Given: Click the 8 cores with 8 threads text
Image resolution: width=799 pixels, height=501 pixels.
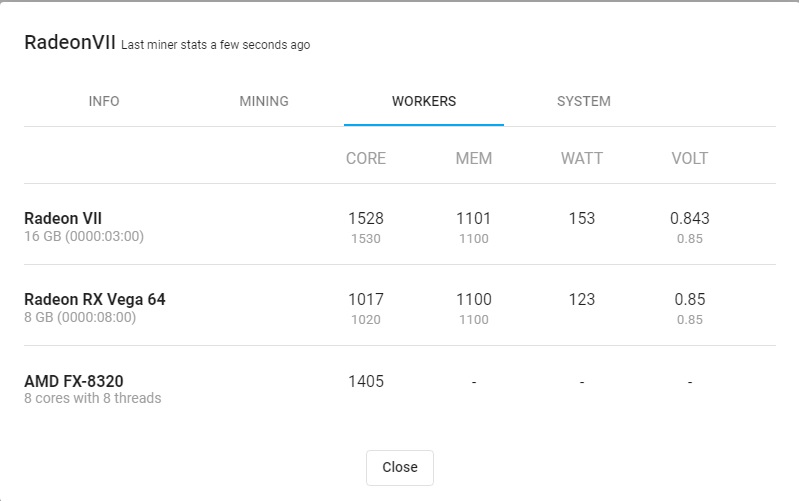Looking at the screenshot, I should click(x=93, y=398).
